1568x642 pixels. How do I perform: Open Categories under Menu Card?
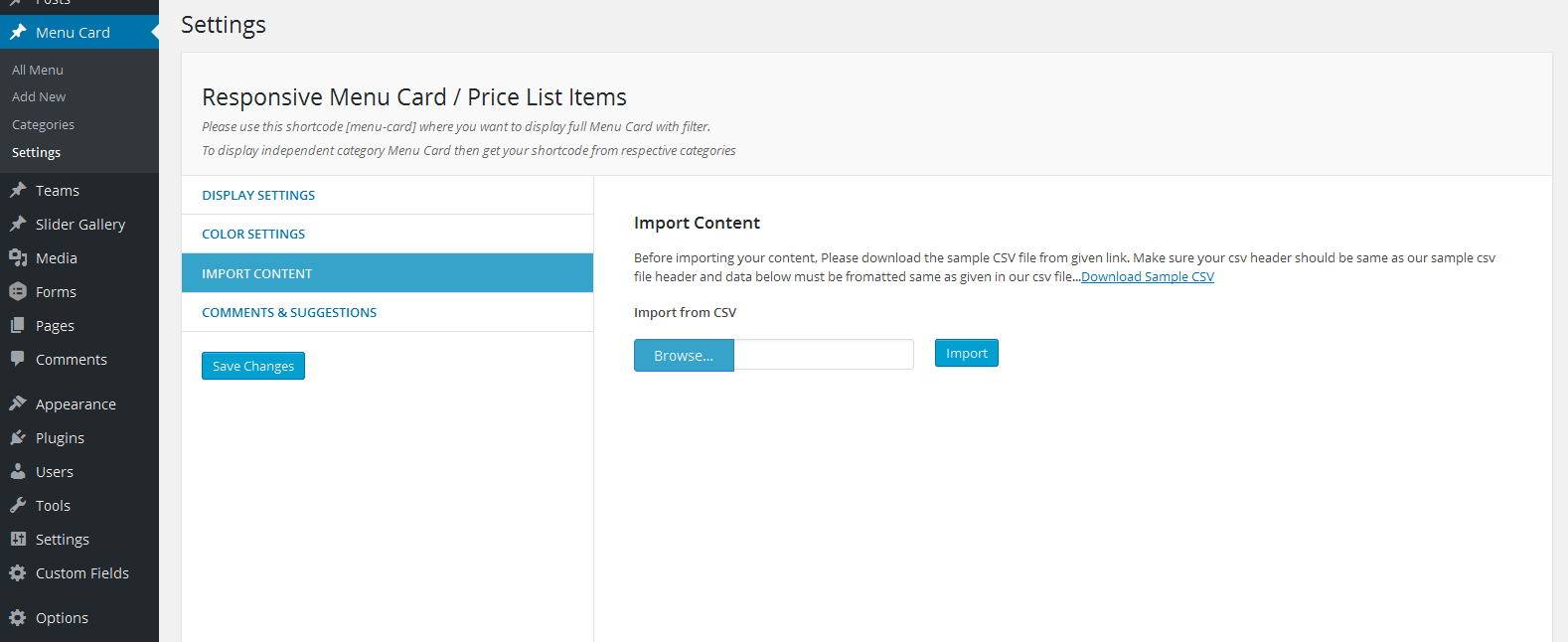pyautogui.click(x=43, y=124)
